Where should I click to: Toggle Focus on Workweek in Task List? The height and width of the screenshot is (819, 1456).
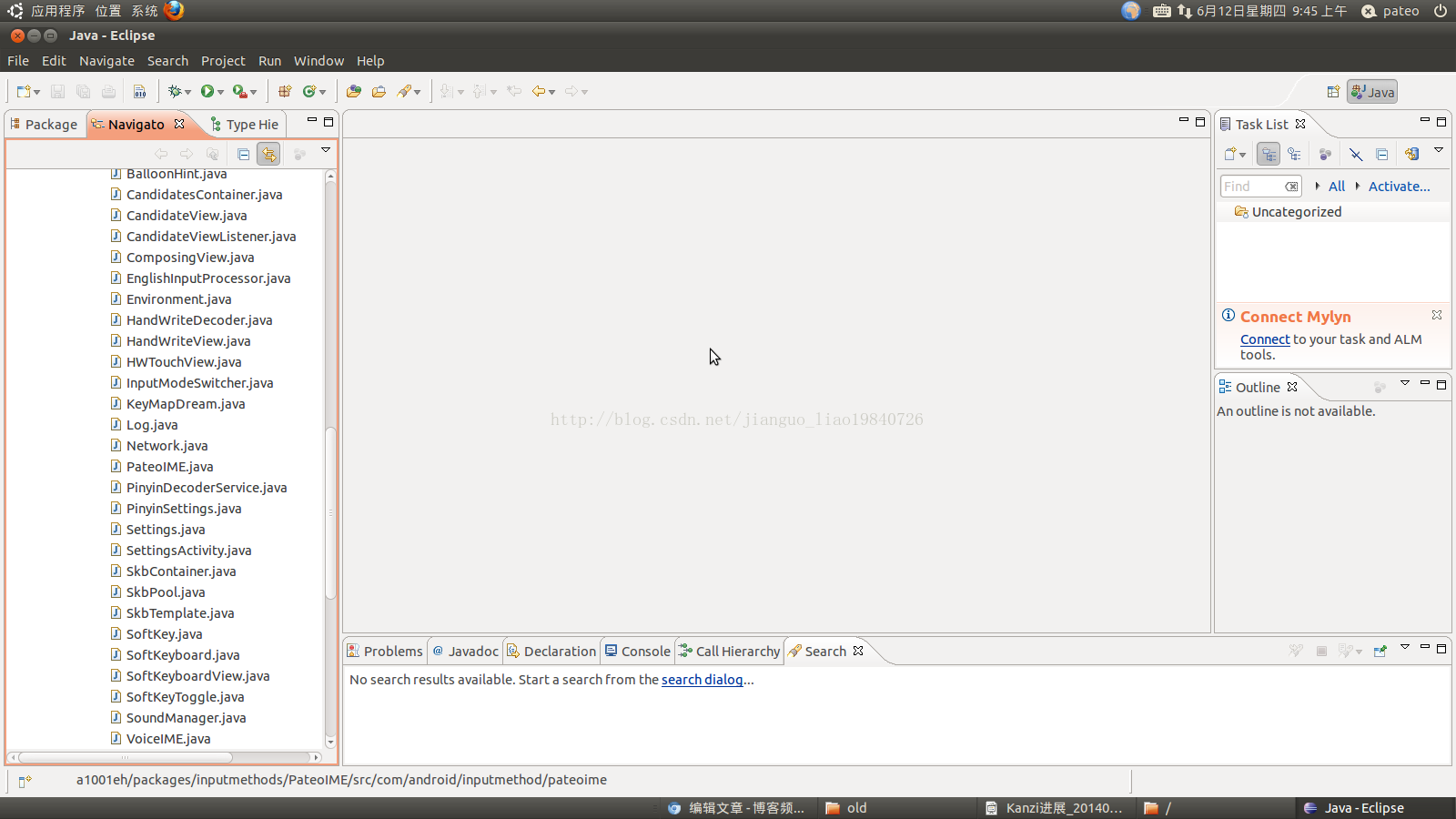tap(1325, 154)
